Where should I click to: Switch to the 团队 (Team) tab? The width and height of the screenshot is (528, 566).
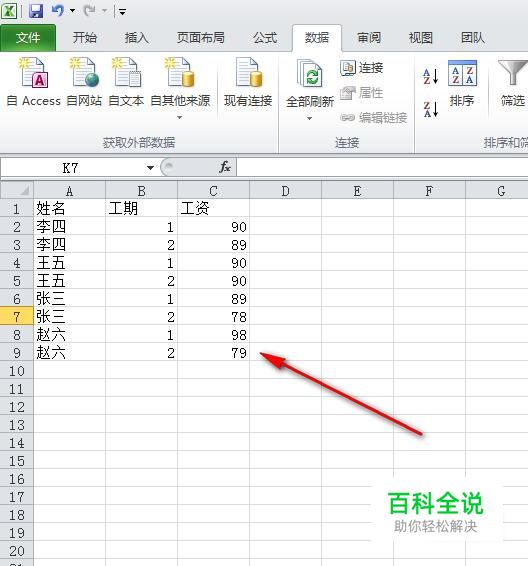(473, 38)
